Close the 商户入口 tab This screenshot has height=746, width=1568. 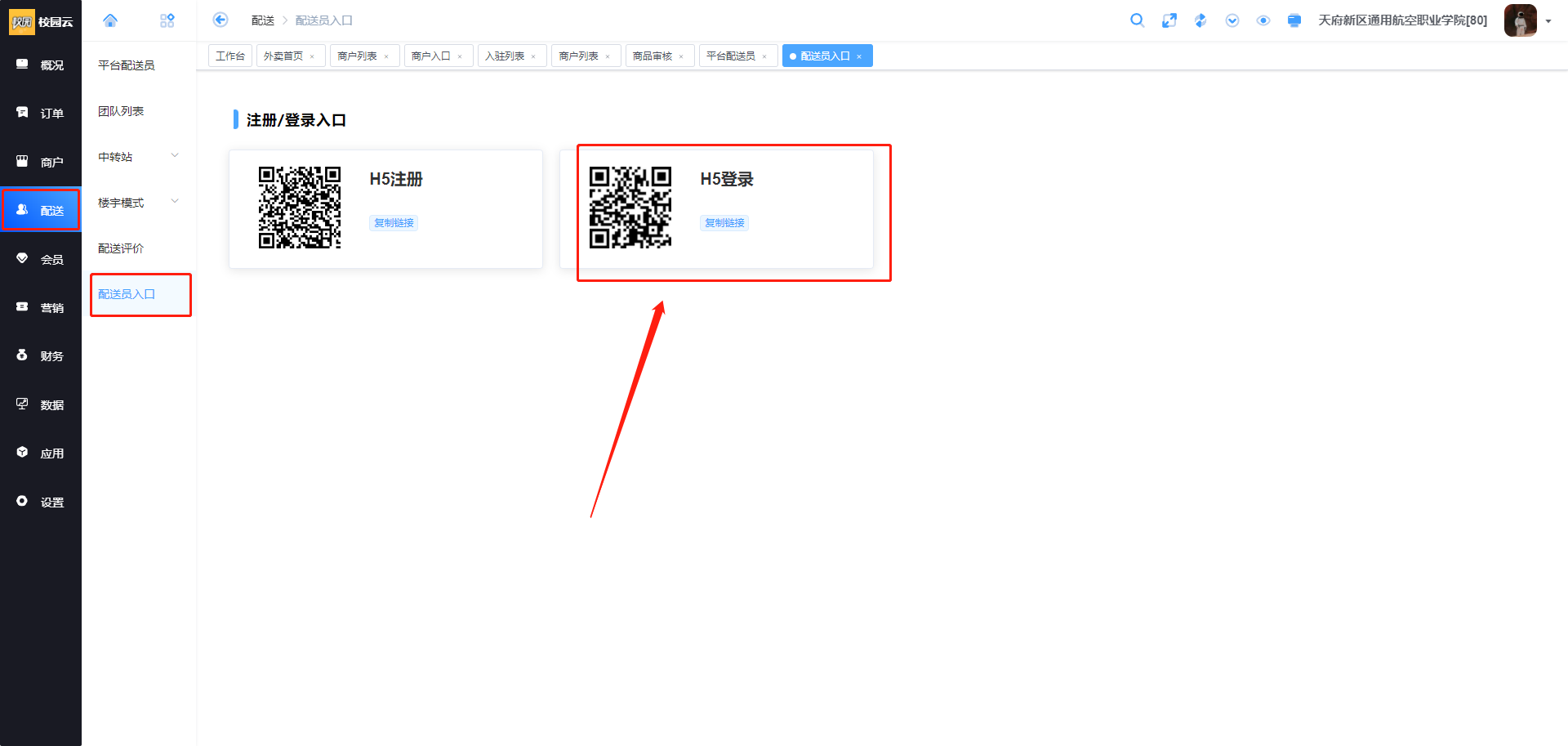pyautogui.click(x=460, y=56)
